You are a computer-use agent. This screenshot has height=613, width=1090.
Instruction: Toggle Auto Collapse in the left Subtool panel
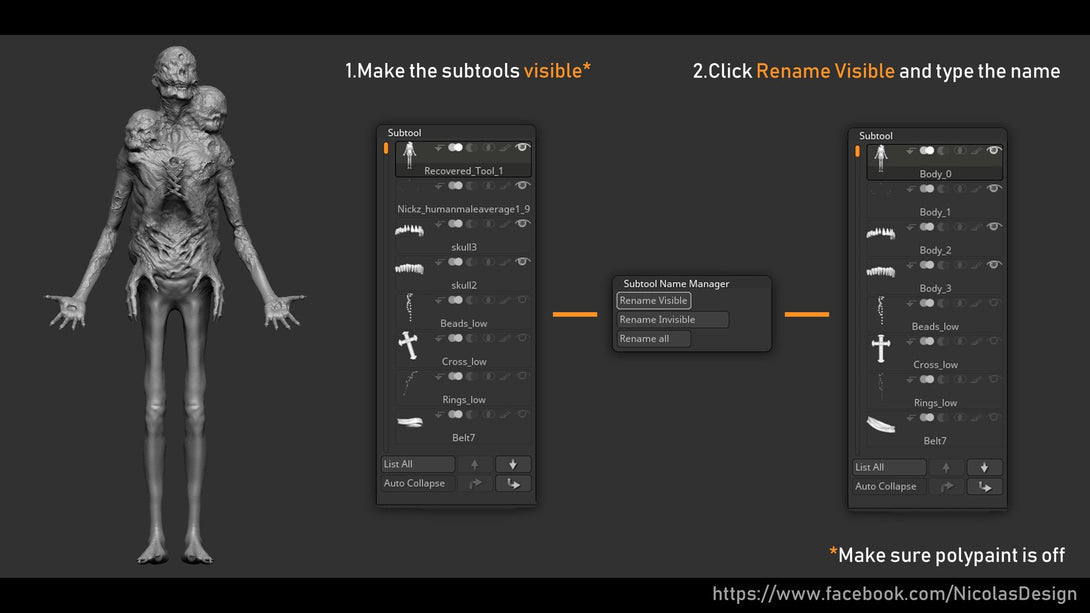click(x=418, y=484)
